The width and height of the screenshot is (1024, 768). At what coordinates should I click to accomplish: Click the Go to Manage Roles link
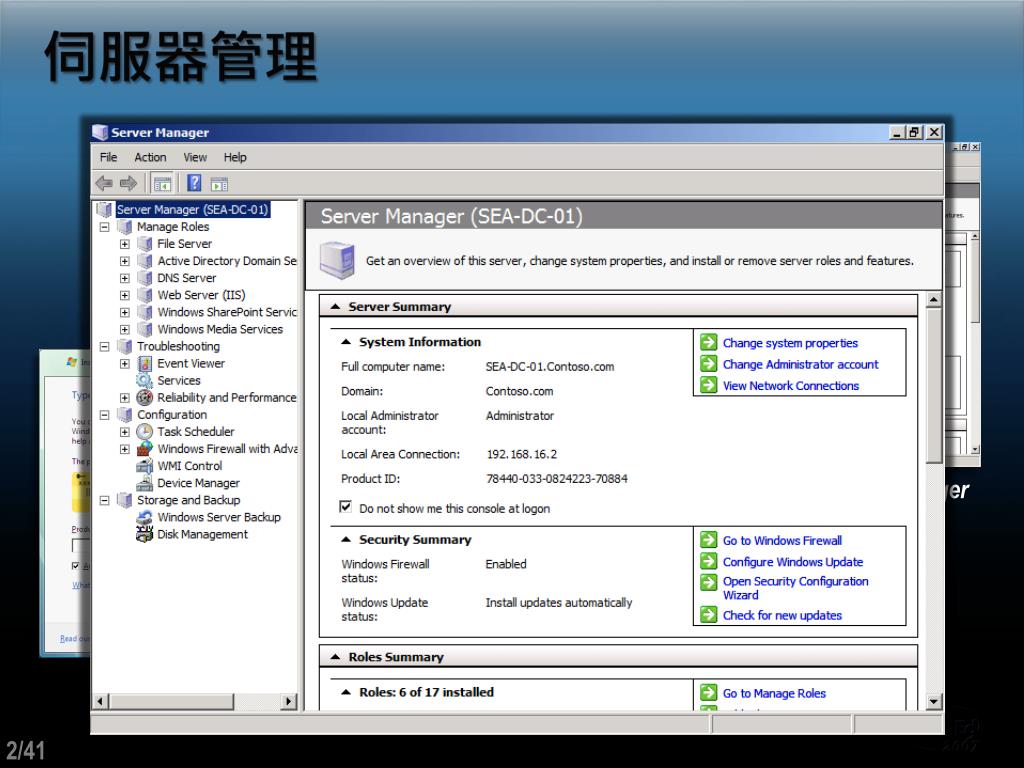tap(775, 694)
